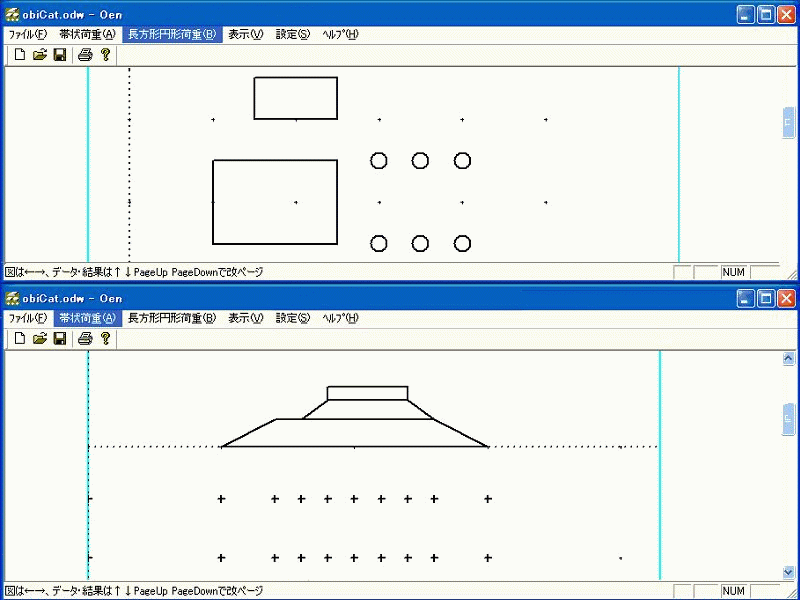The image size is (800, 600).
Task: Maximize the lower obiCat.odw window
Action: click(x=766, y=298)
